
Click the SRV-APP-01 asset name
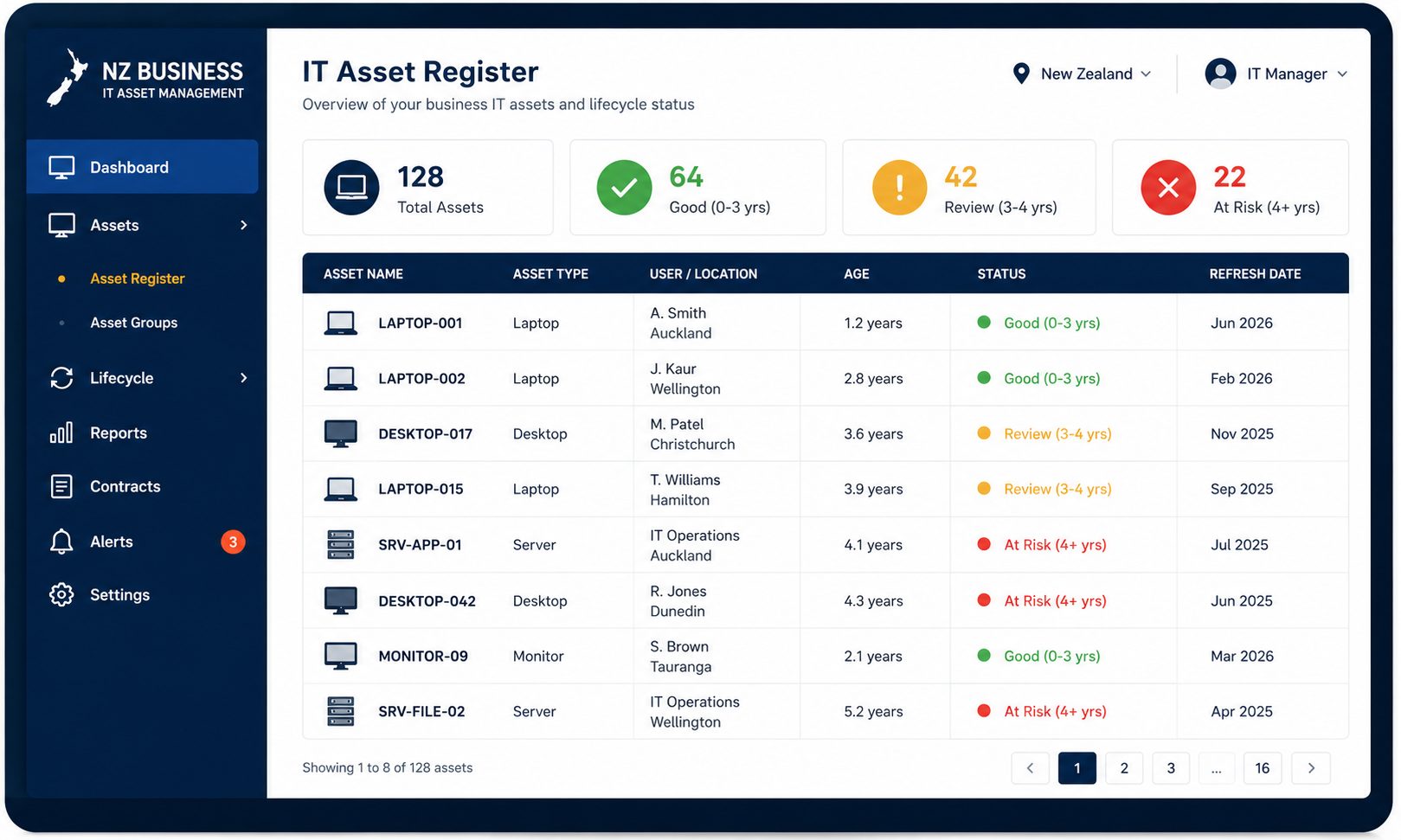[x=421, y=544]
